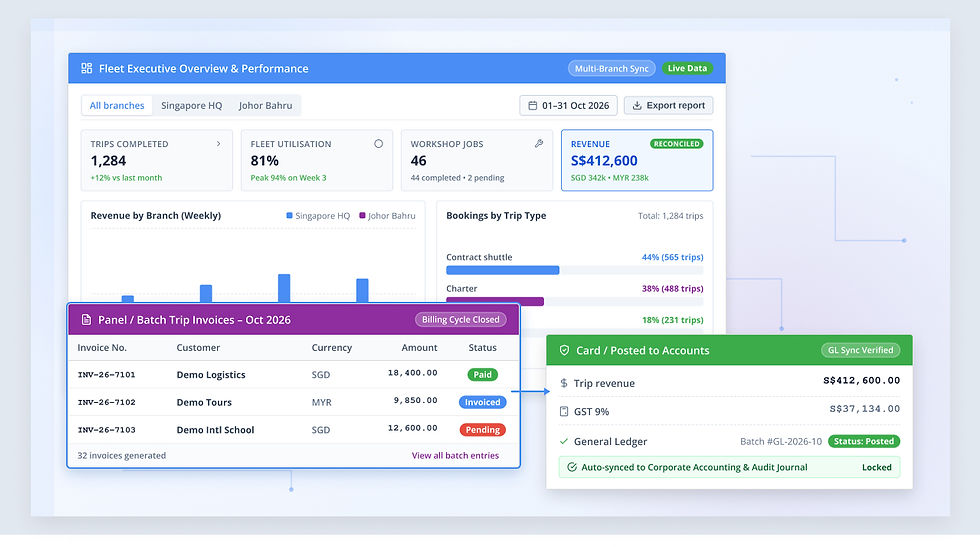The width and height of the screenshot is (980, 547).
Task: Click the Billing Cycle Closed badge
Action: [x=461, y=319]
